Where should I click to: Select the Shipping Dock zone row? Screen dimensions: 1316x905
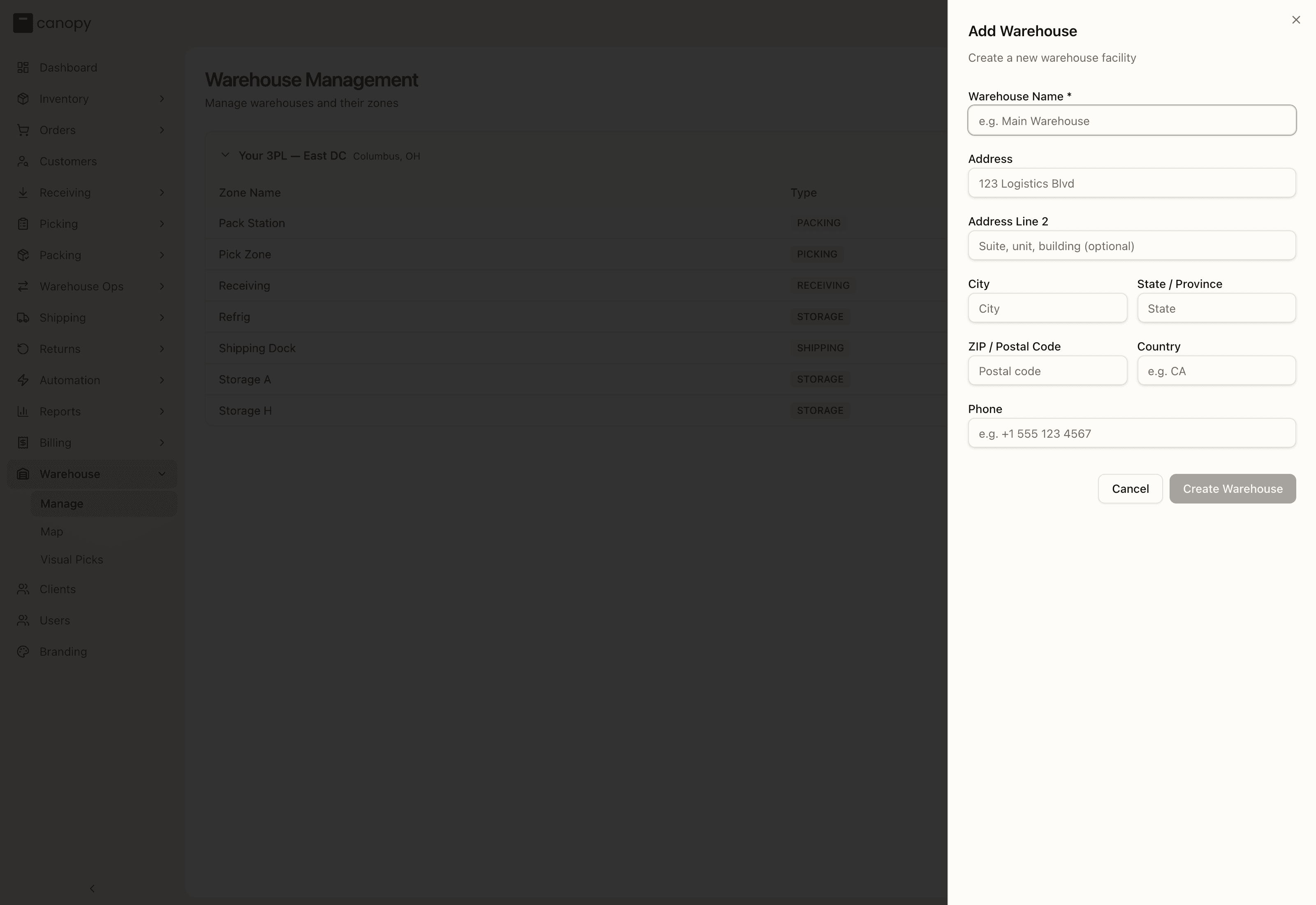pos(577,348)
